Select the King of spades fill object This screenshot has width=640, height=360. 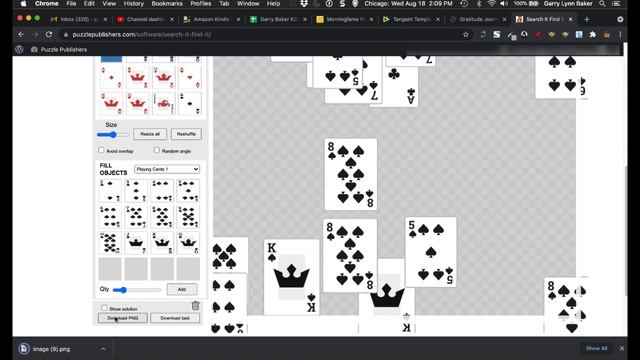coord(162,243)
